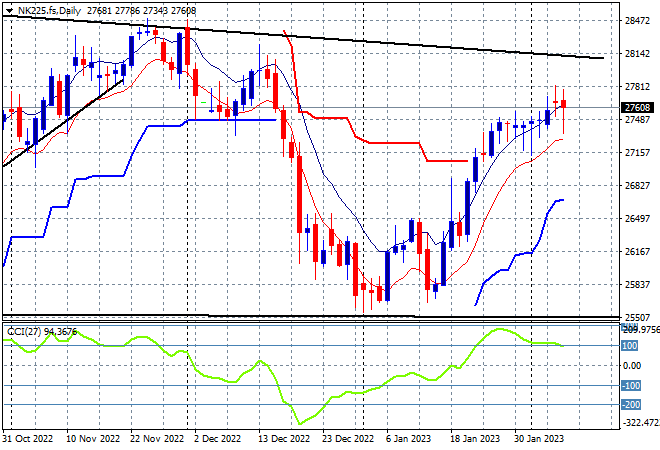Screen dimensions: 660x450
Task: Click the 25507 price axis label
Action: (x=637, y=317)
